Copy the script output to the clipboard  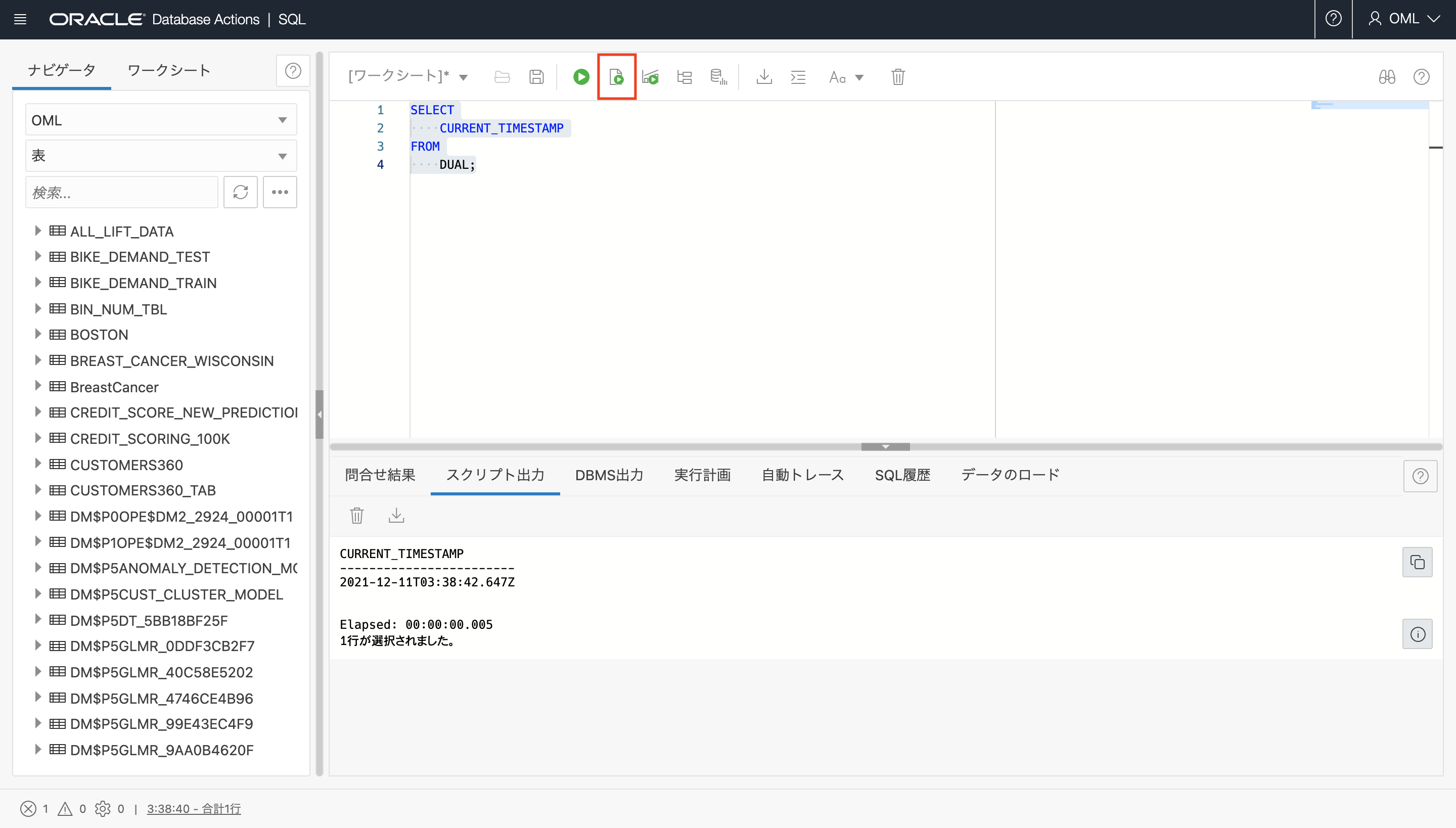[x=1417, y=563]
